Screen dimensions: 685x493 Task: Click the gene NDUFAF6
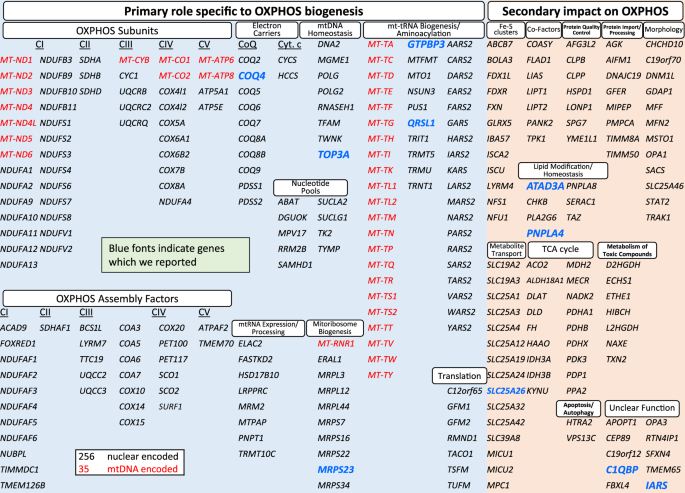(19, 438)
